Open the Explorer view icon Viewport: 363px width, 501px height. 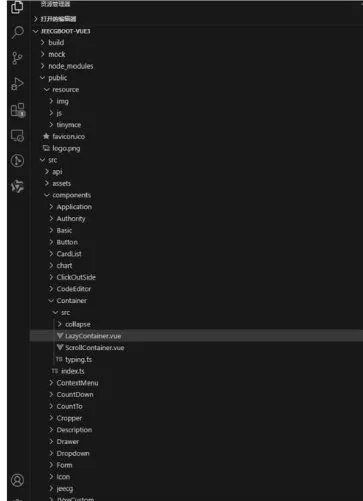(17, 7)
